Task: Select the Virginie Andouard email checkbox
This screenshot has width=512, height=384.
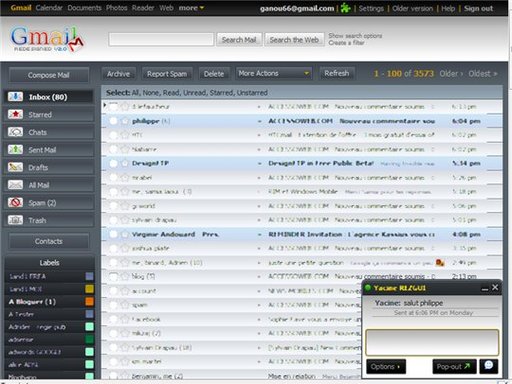Action: pyautogui.click(x=113, y=234)
